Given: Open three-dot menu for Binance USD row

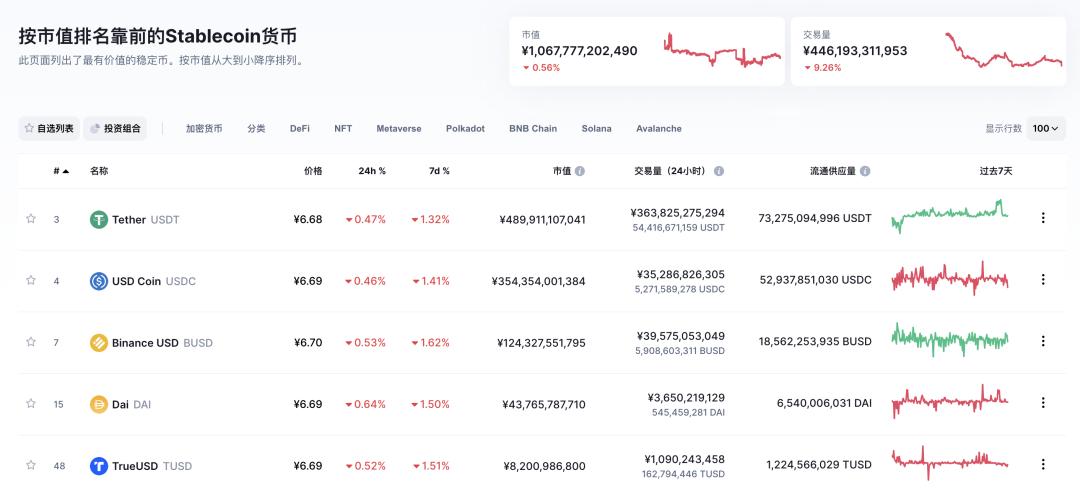Looking at the screenshot, I should coord(1043,341).
